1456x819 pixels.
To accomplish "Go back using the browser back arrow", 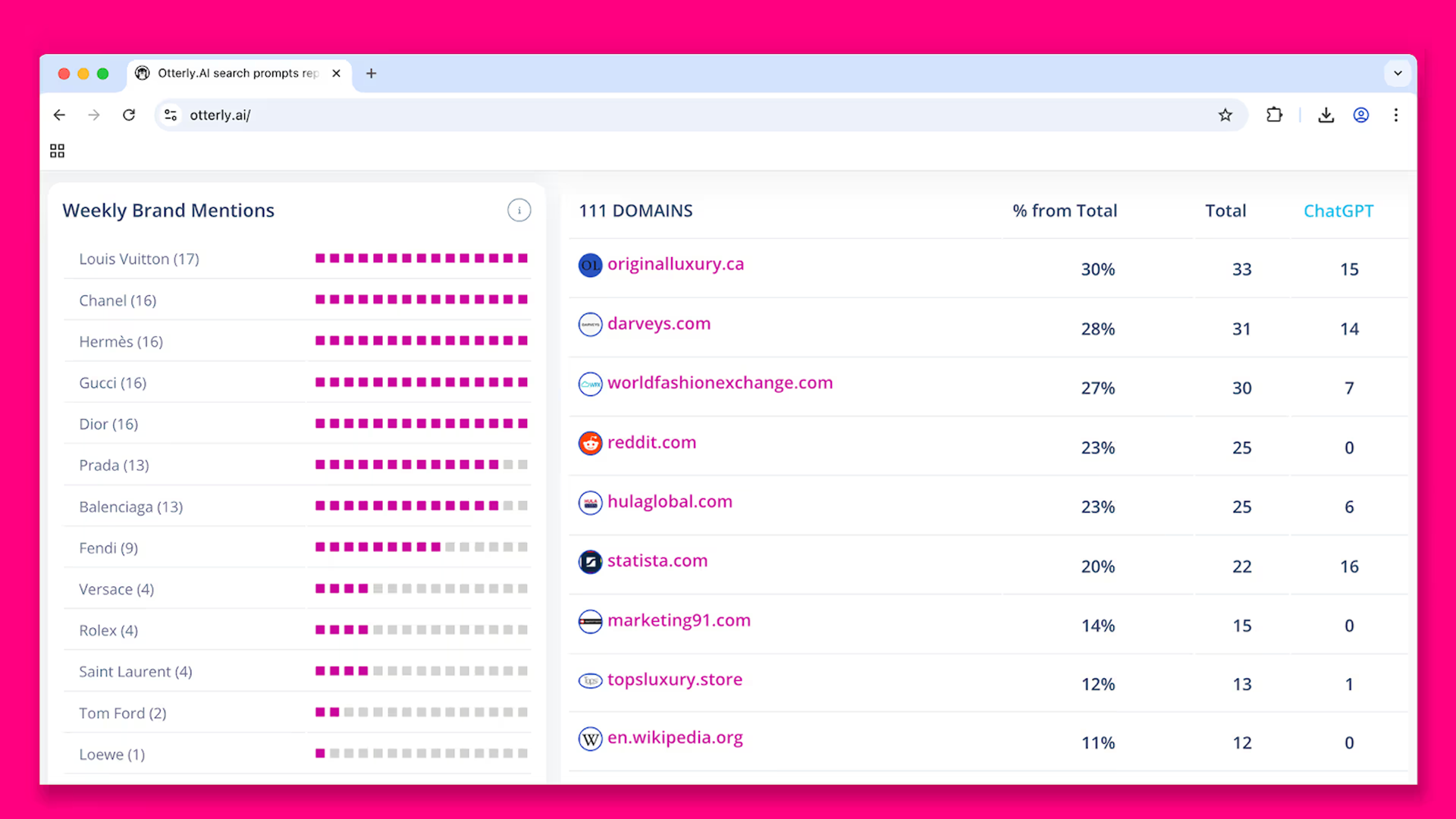I will click(59, 115).
